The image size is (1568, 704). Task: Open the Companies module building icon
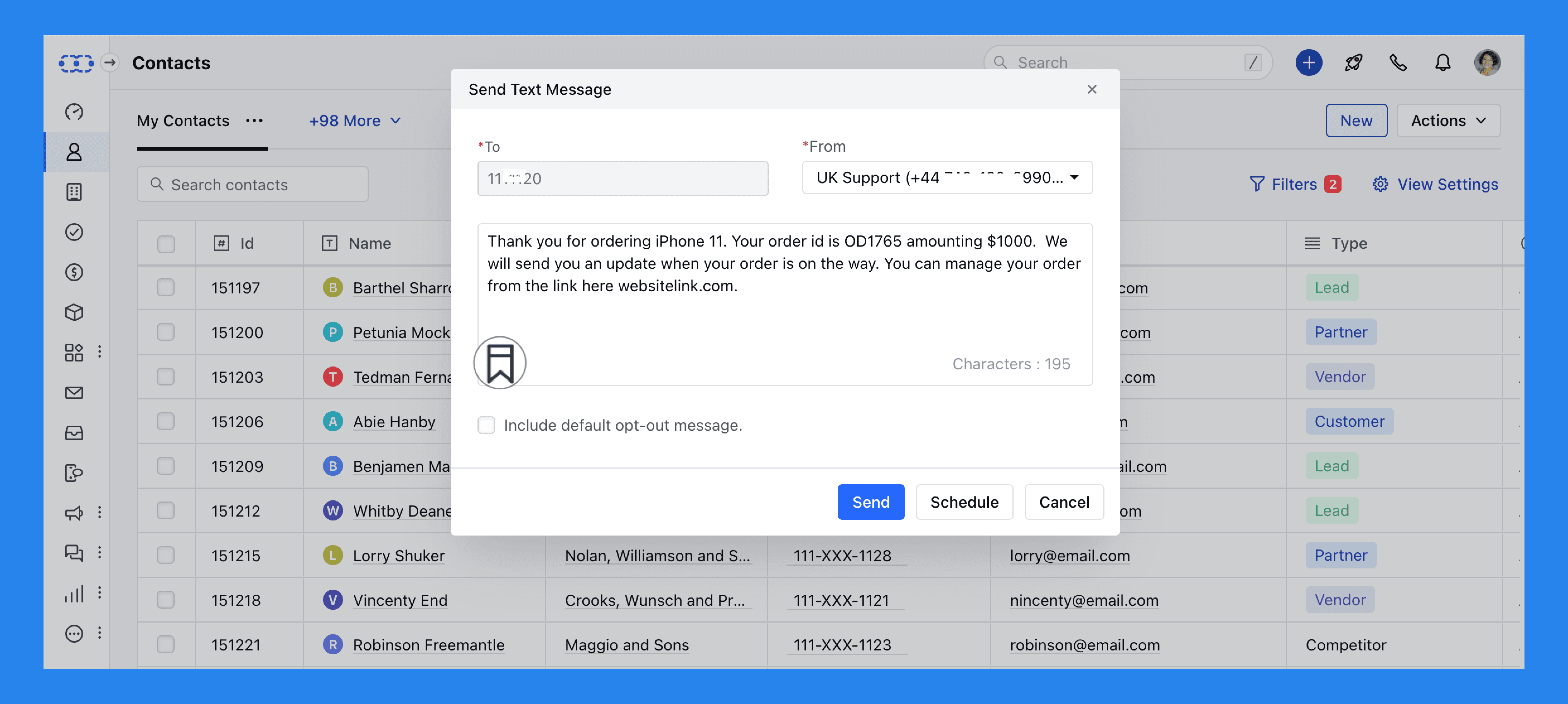click(x=74, y=191)
